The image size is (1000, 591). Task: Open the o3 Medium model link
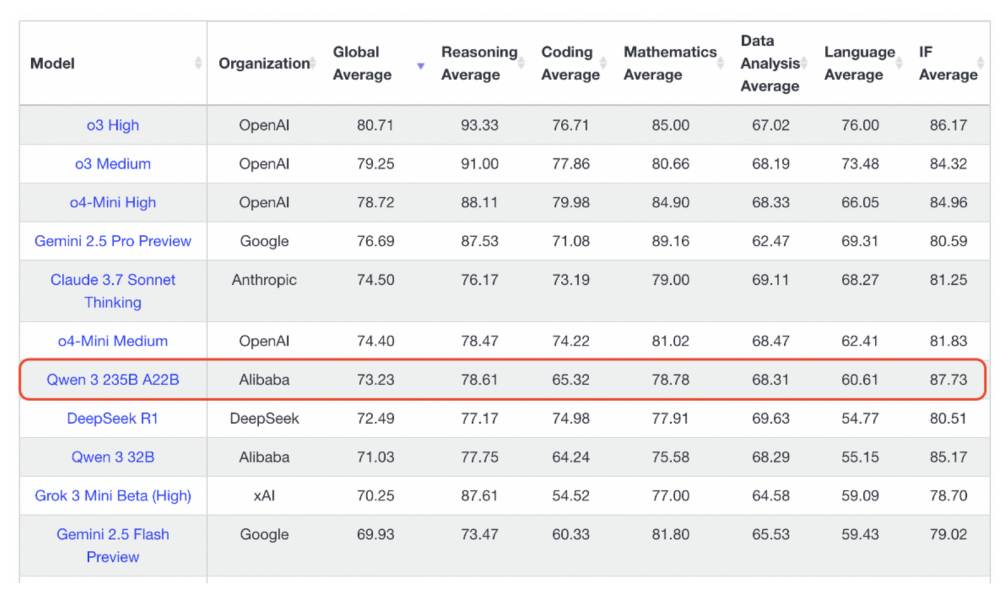point(113,163)
